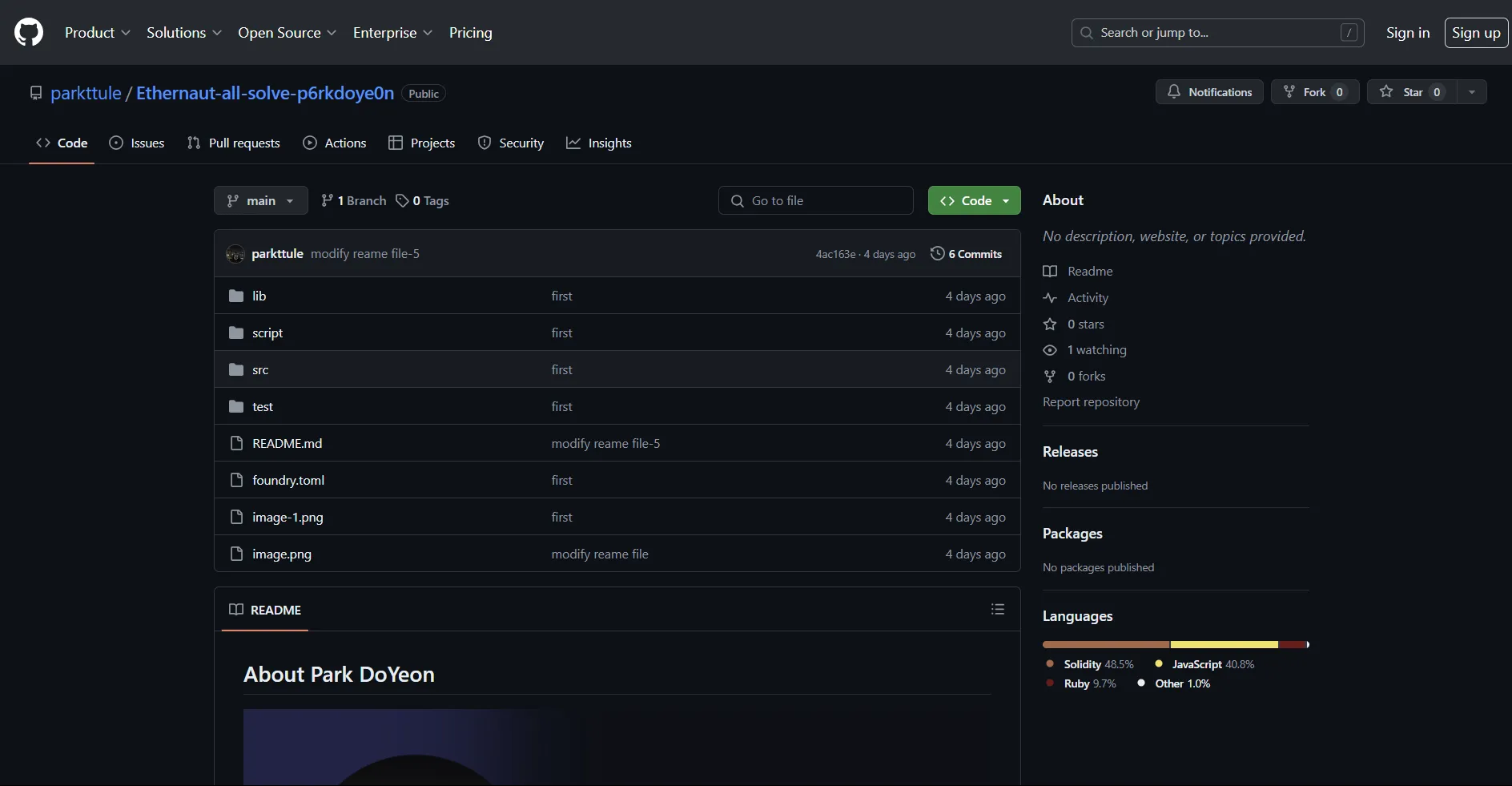Open the commit history clock icon
1512x786 pixels.
click(x=937, y=254)
